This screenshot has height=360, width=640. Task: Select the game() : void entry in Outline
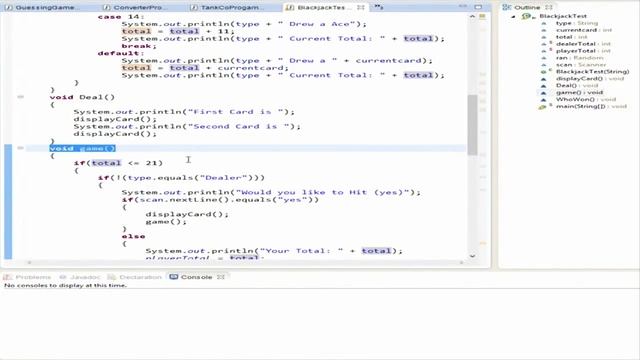(x=579, y=93)
